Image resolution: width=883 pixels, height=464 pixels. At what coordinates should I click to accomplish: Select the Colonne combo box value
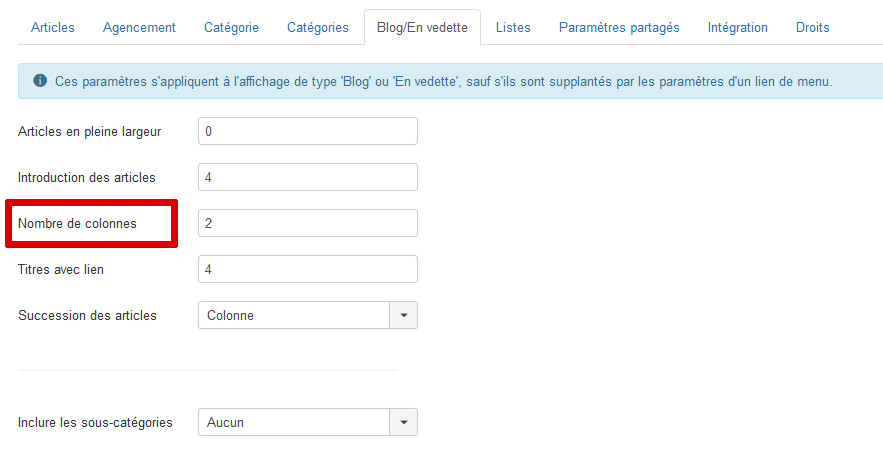coord(294,315)
